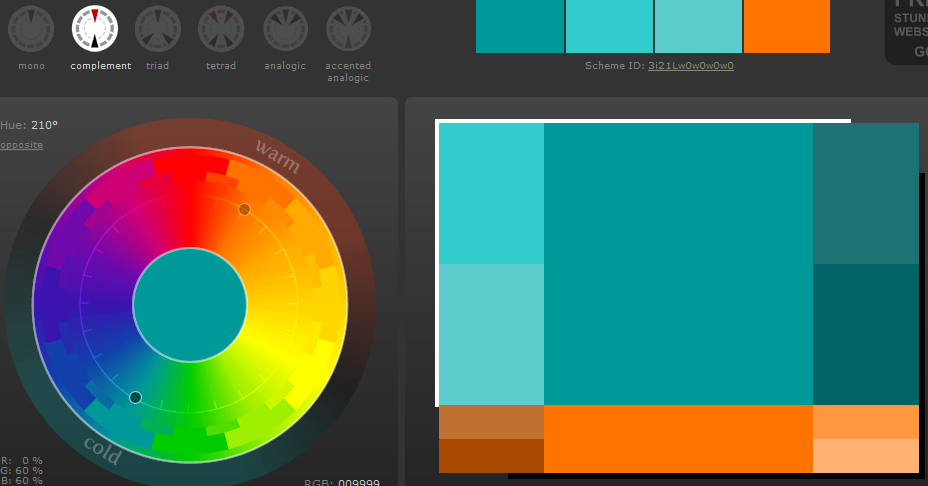
Task: Click the teal center circle of wheel
Action: [190, 305]
